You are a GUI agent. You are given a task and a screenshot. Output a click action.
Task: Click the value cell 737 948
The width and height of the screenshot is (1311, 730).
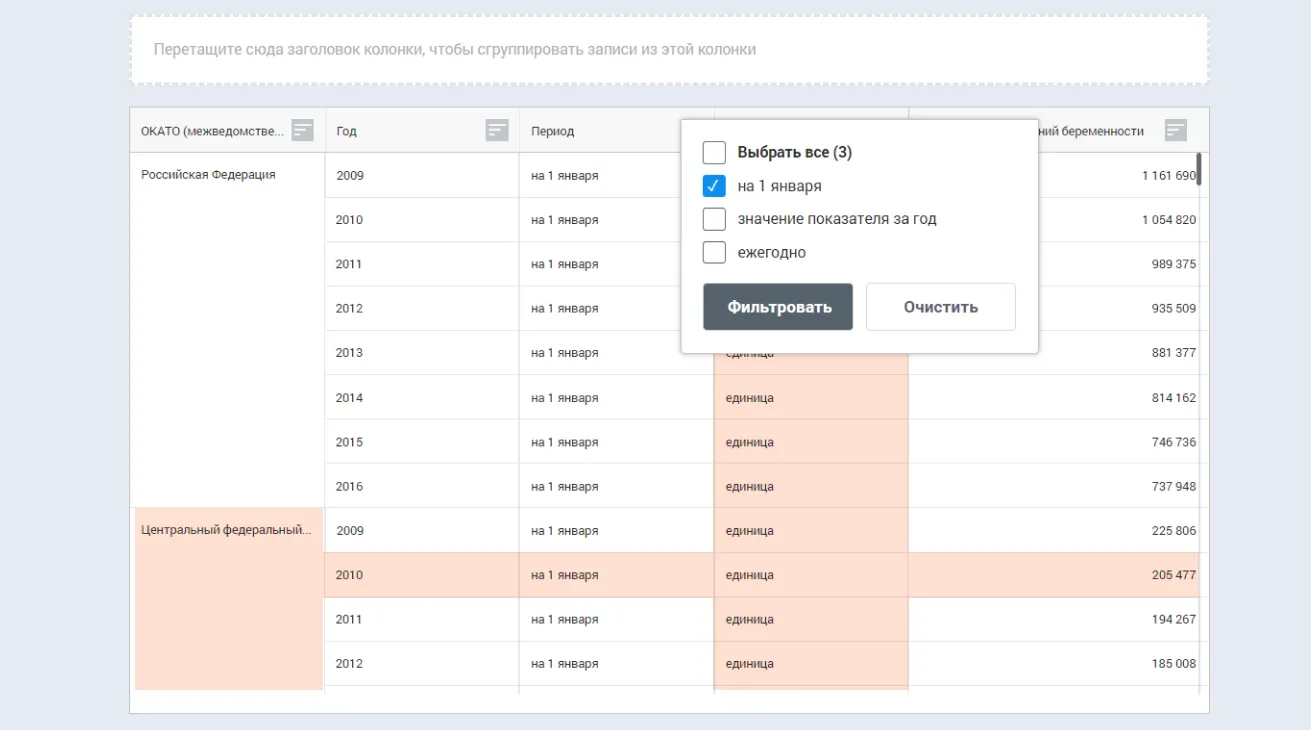coord(1173,487)
